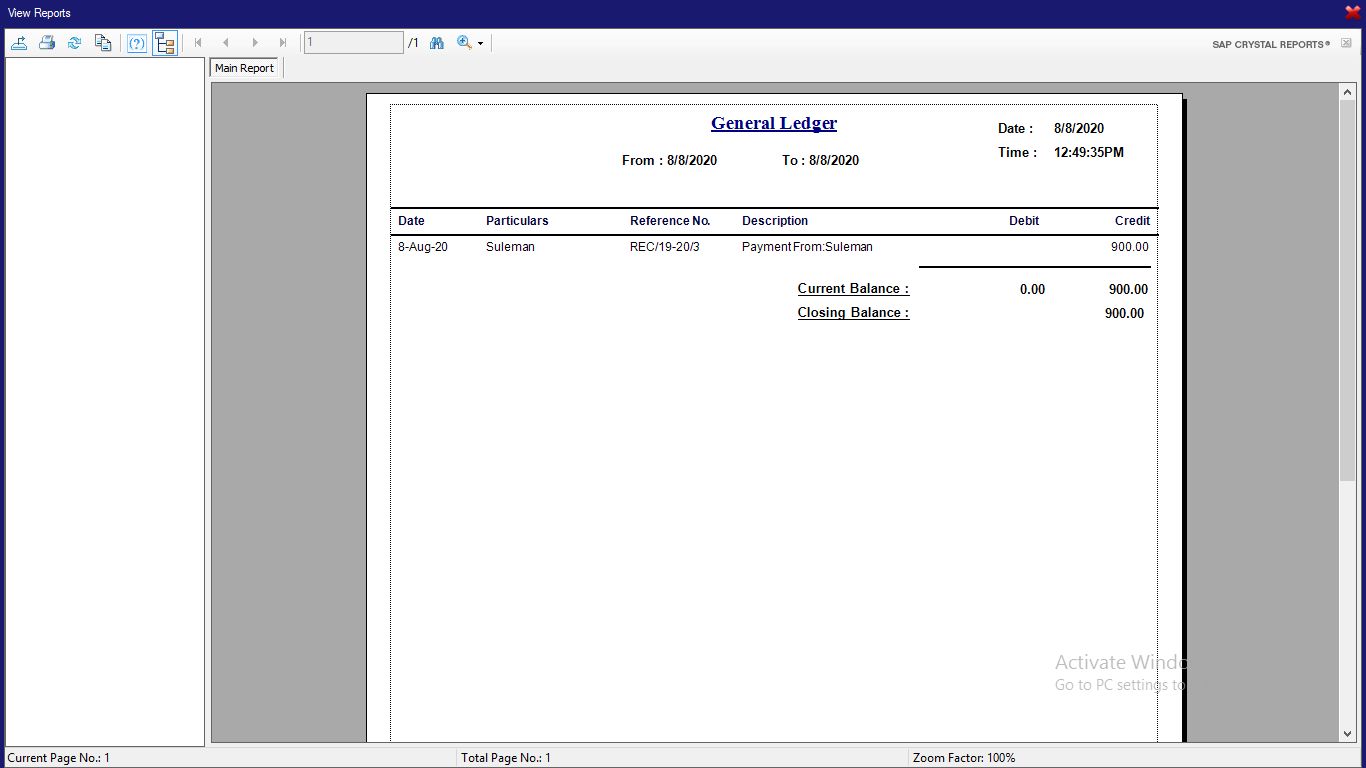The image size is (1366, 768).
Task: Close the View Reports window
Action: click(1352, 13)
